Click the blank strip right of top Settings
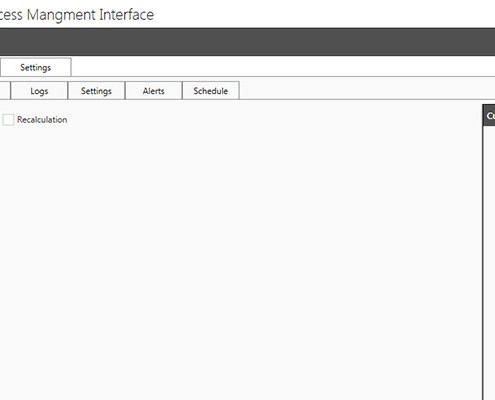Image resolution: width=495 pixels, height=400 pixels. 283,67
